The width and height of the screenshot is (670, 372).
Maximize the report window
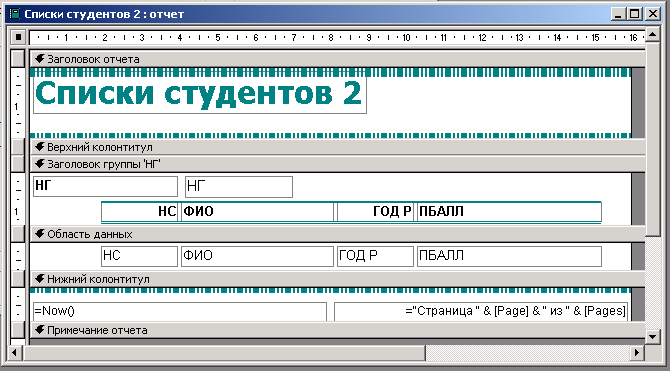click(x=635, y=14)
